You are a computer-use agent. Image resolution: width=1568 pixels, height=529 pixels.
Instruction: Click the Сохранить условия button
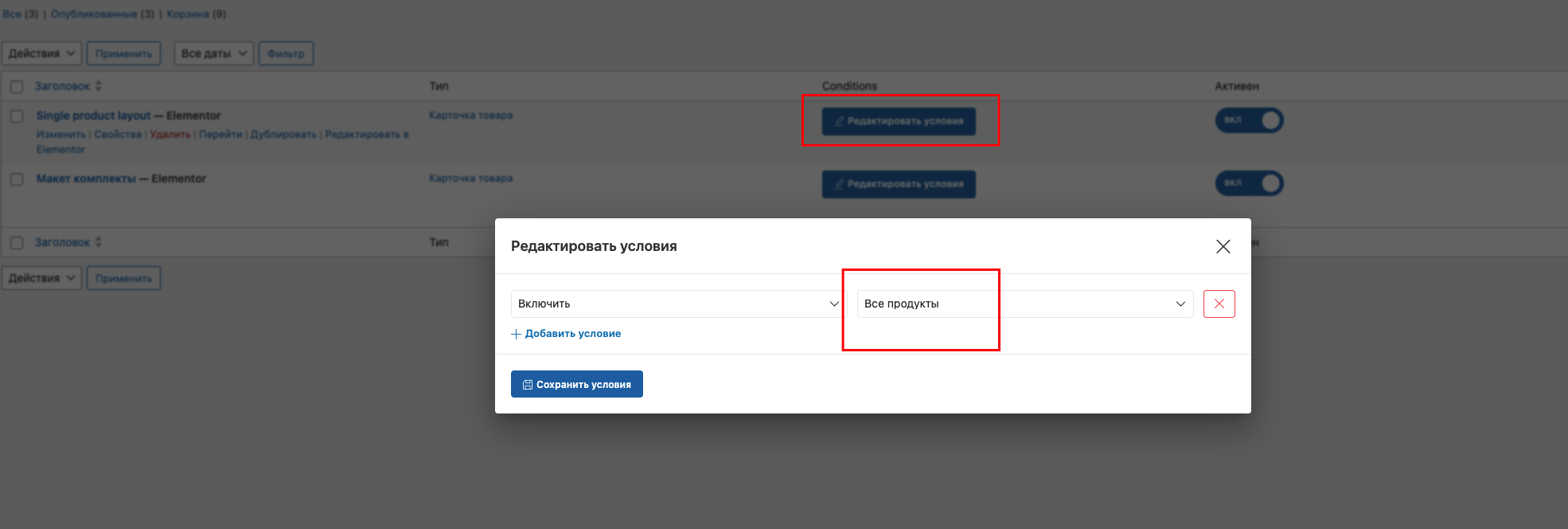click(x=577, y=384)
